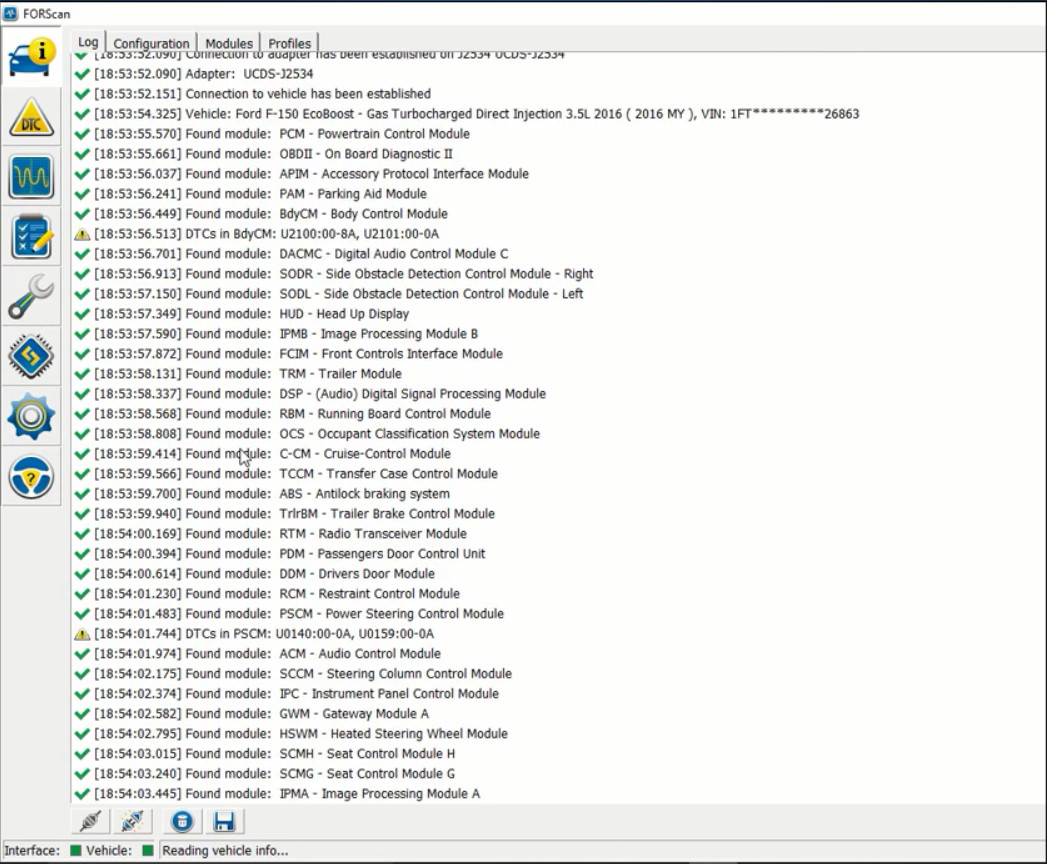Open the Vehicle info section in sidebar
The height and width of the screenshot is (864, 1047).
click(x=31, y=58)
